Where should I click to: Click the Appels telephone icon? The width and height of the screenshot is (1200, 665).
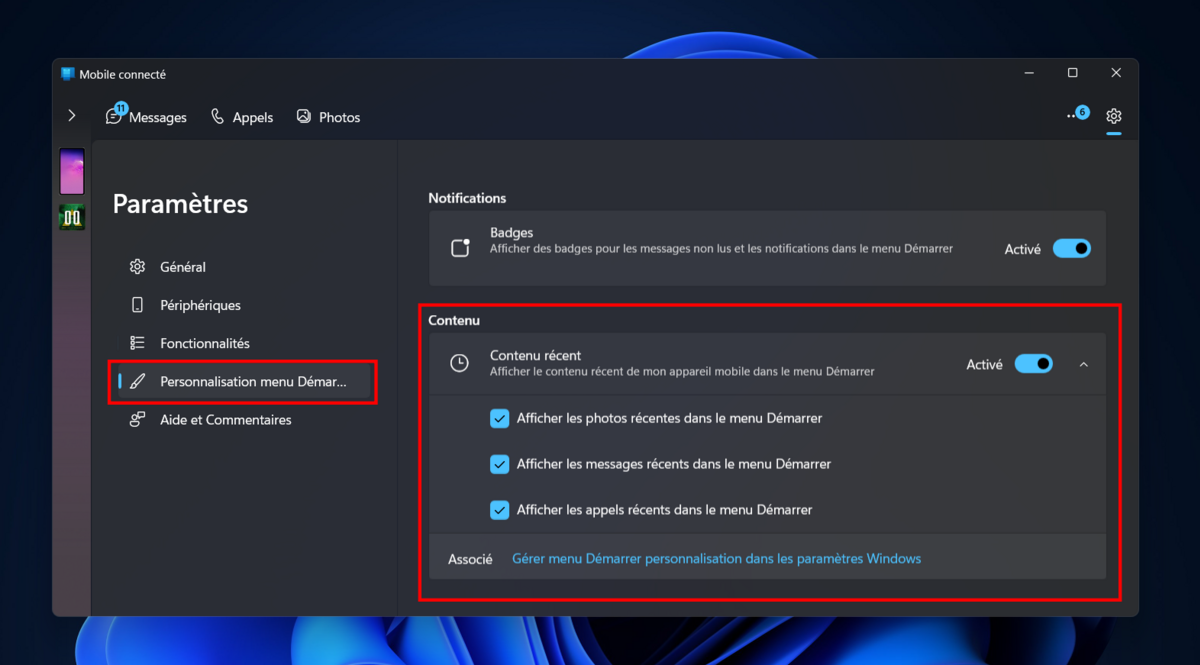tap(218, 116)
